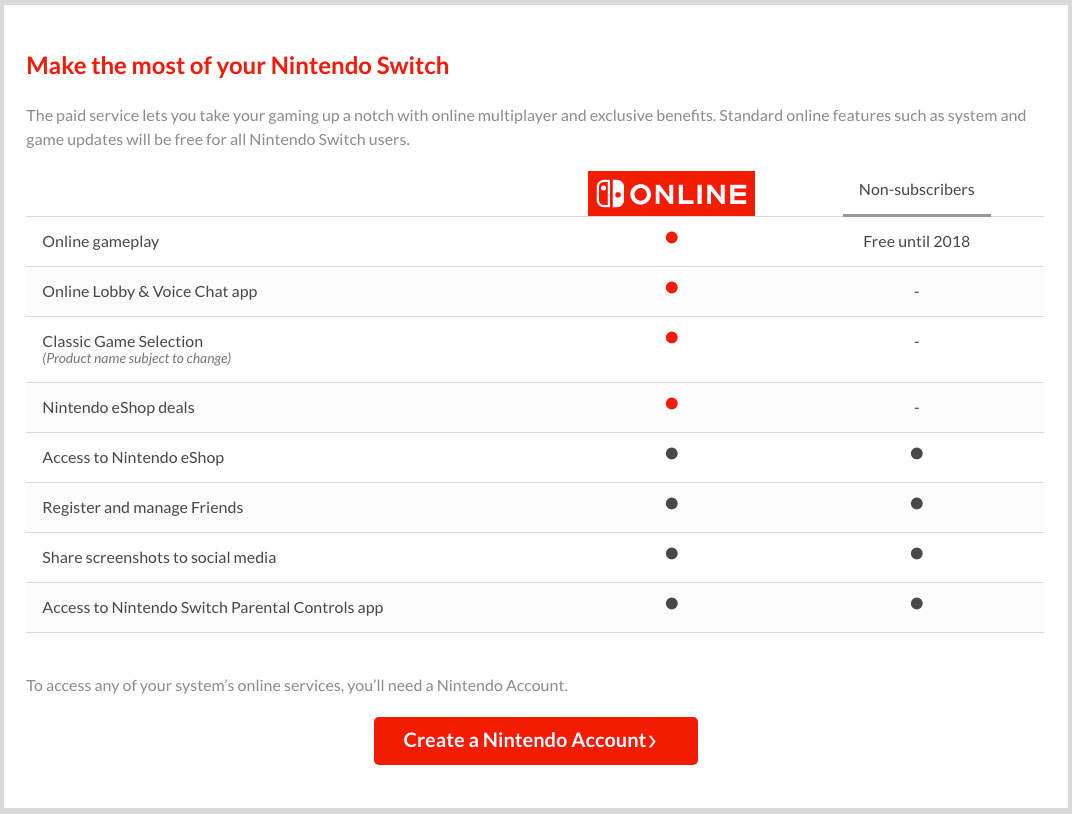Click the Free until 2018 text

tap(916, 242)
